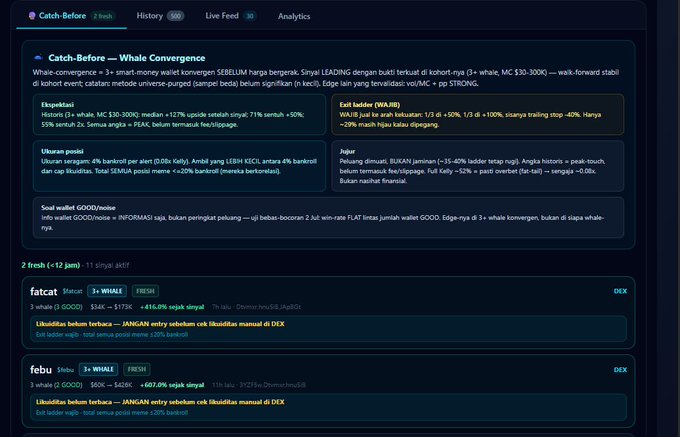The image size is (680, 437).
Task: Click the liquidity warning on fatcat card
Action: (x=160, y=324)
